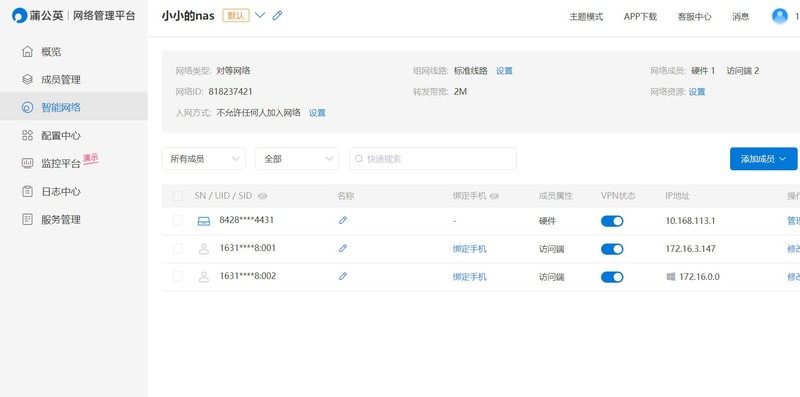Check the select-all checkbox in the table header
The height and width of the screenshot is (397, 800).
pos(178,196)
